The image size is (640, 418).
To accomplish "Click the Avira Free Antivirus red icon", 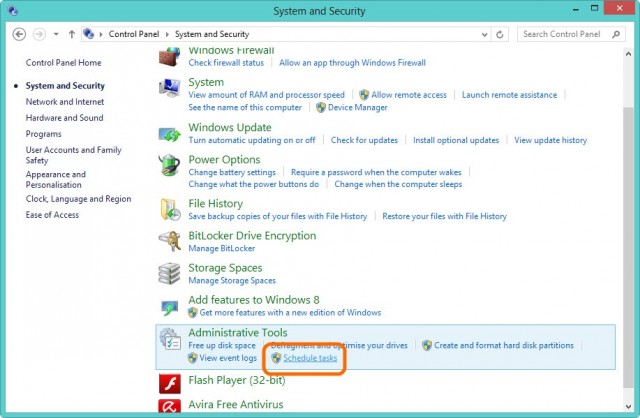I will pyautogui.click(x=169, y=406).
